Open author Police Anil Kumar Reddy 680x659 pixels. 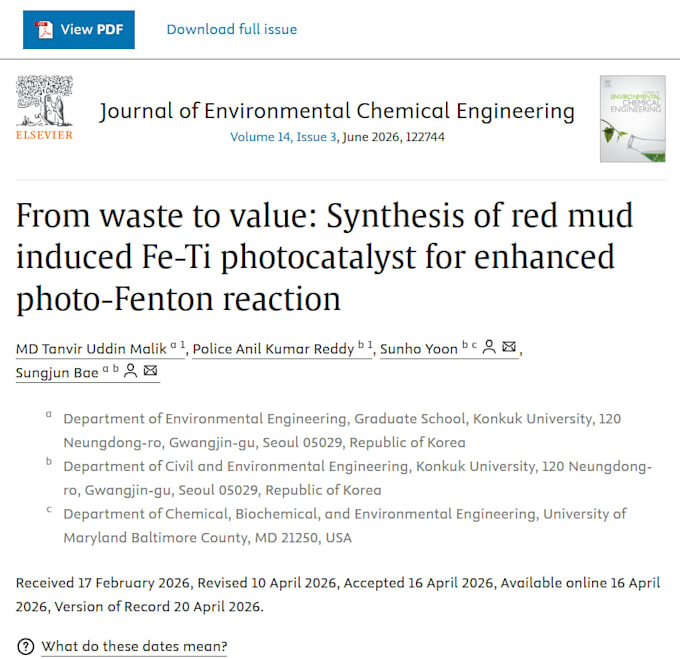coord(274,349)
